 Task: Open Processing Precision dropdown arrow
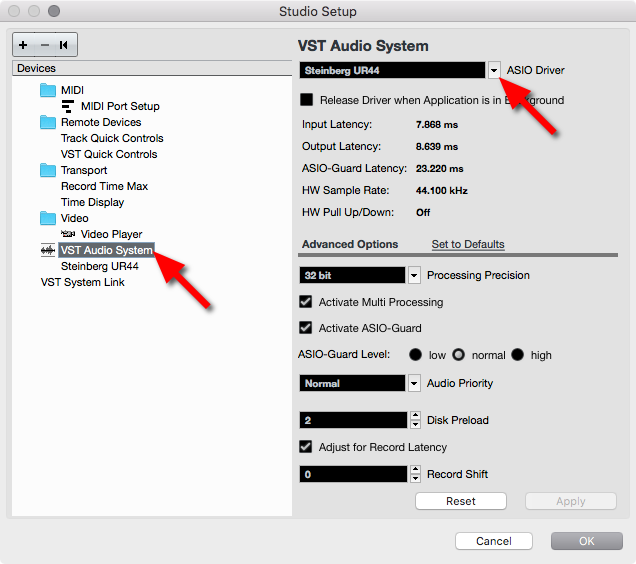(x=414, y=275)
